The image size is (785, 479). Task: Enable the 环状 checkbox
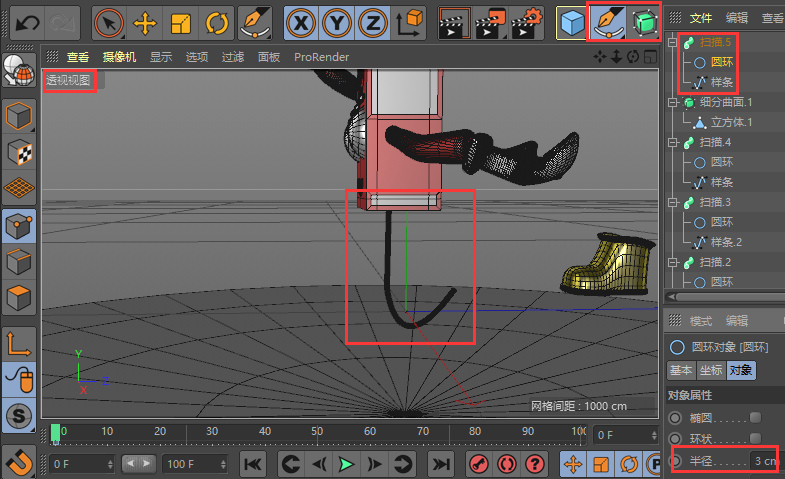tap(755, 438)
